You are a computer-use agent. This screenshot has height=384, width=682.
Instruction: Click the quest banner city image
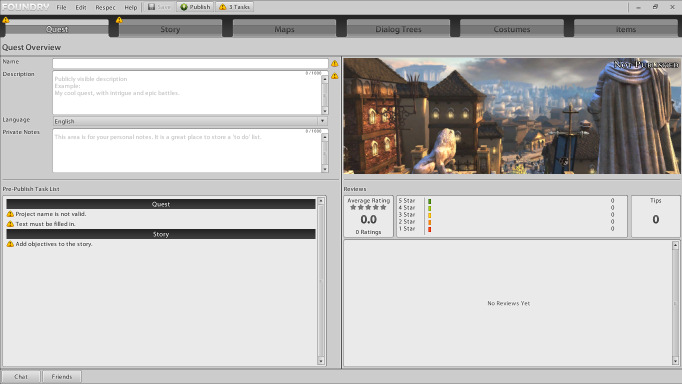coord(512,116)
